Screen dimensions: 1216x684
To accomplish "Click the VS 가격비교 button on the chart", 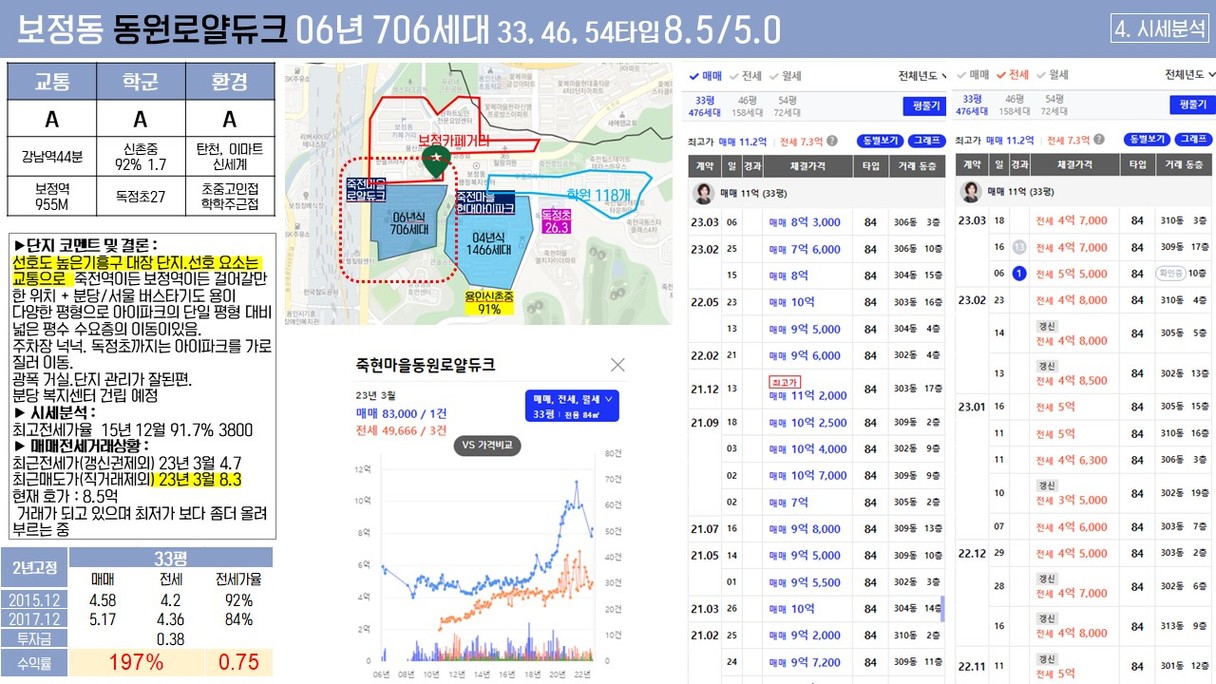I will coord(488,446).
